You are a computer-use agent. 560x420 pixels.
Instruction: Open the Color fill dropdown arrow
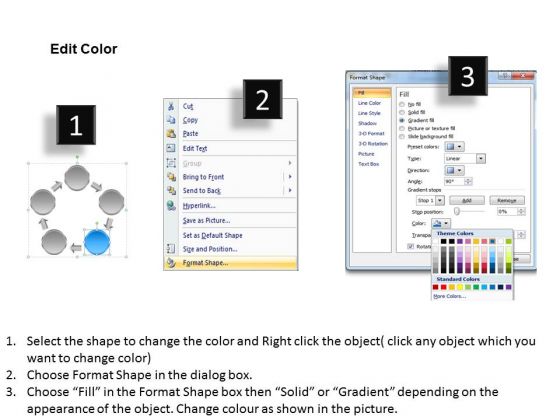click(446, 224)
